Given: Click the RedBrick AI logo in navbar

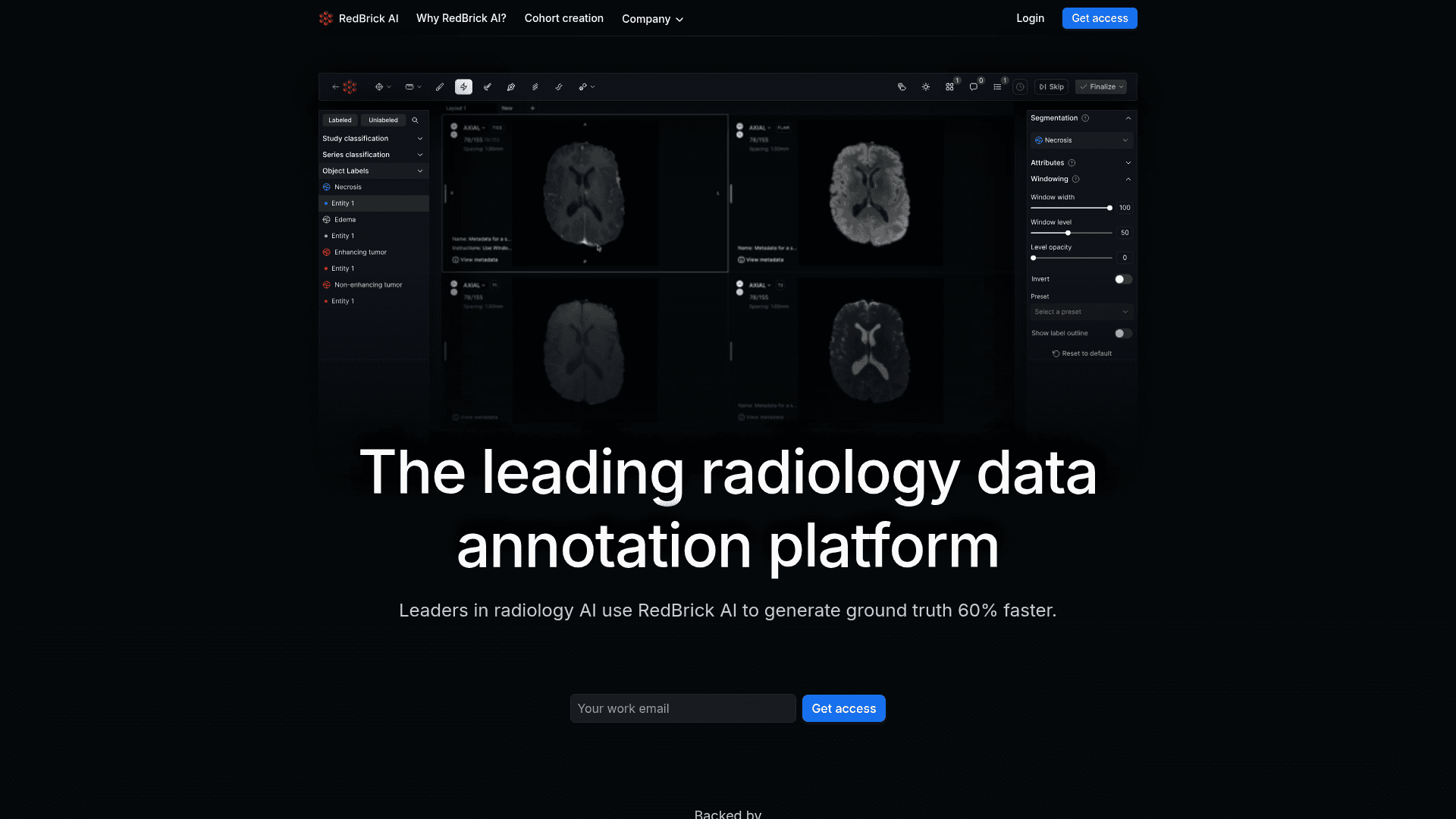Looking at the screenshot, I should tap(326, 18).
